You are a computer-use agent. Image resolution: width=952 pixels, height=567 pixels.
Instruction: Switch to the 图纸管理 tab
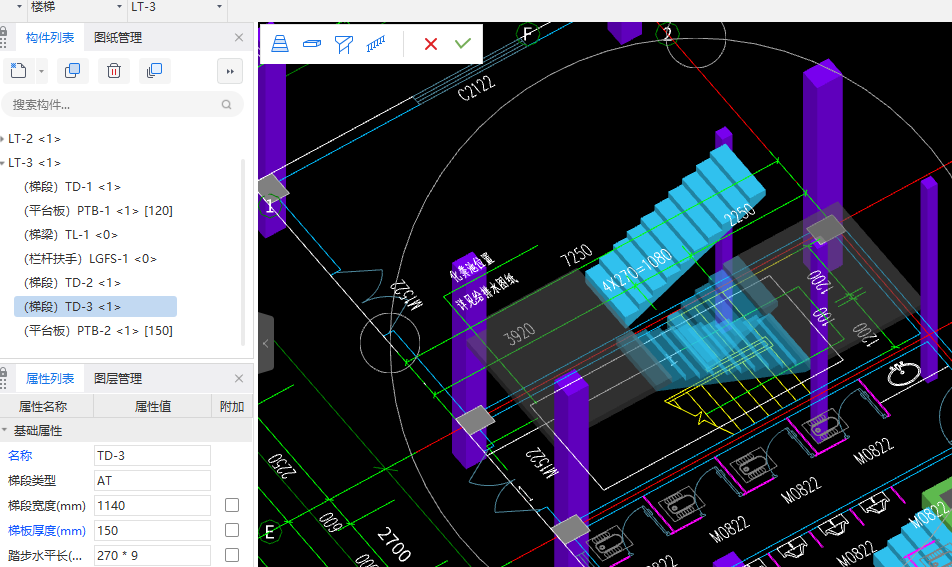118,38
